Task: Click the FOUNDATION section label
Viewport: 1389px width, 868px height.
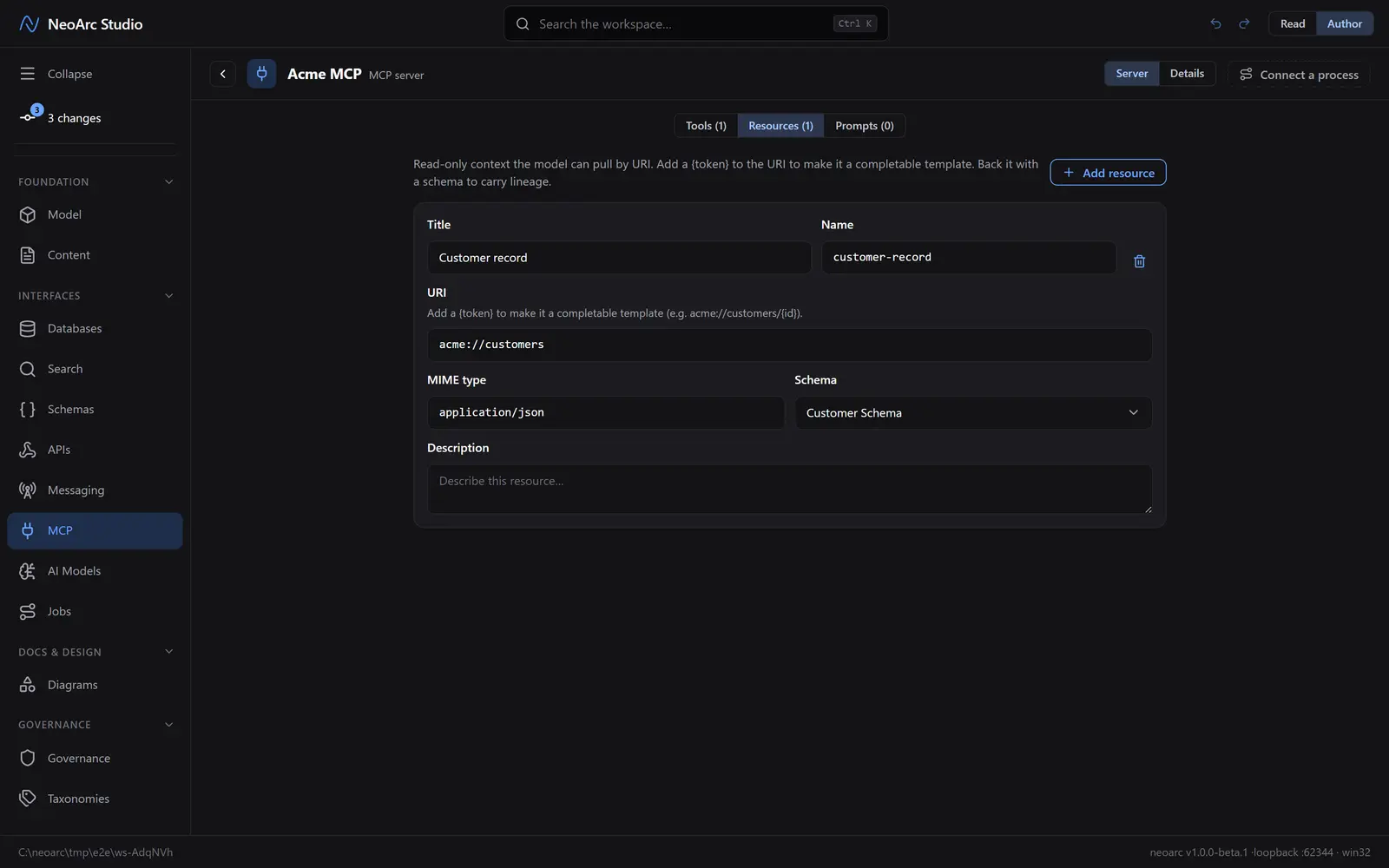Action: coord(53,181)
